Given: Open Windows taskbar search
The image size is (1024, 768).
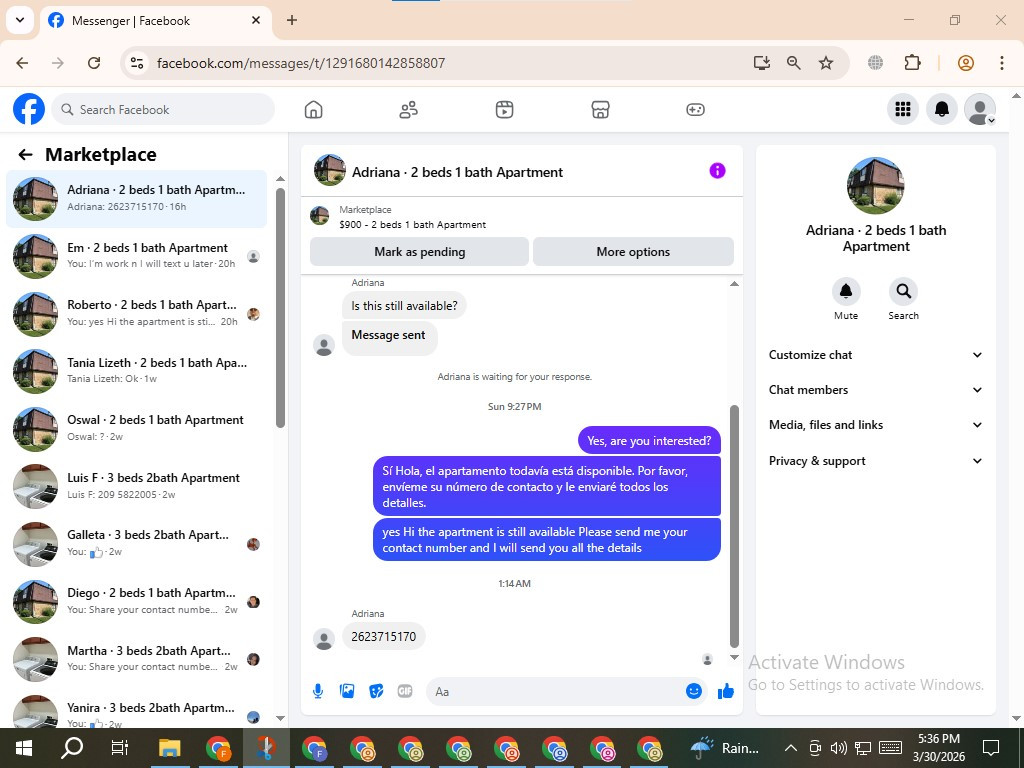Looking at the screenshot, I should (x=72, y=748).
